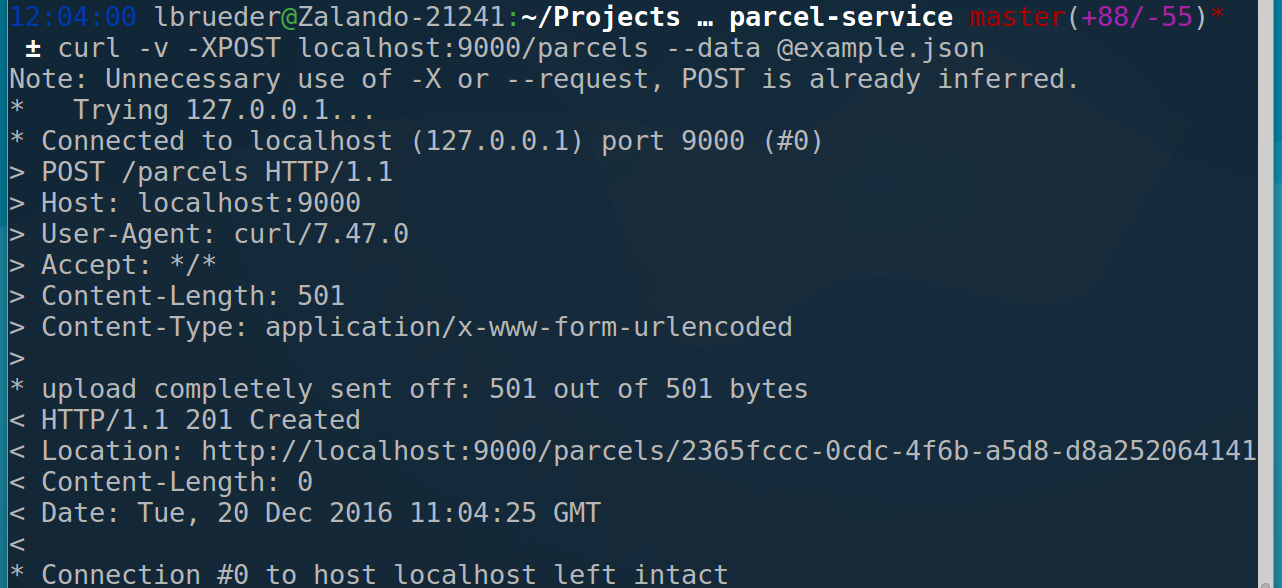Click the 'Connection #0 left intact' line
The width and height of the screenshot is (1282, 588).
[x=384, y=575]
